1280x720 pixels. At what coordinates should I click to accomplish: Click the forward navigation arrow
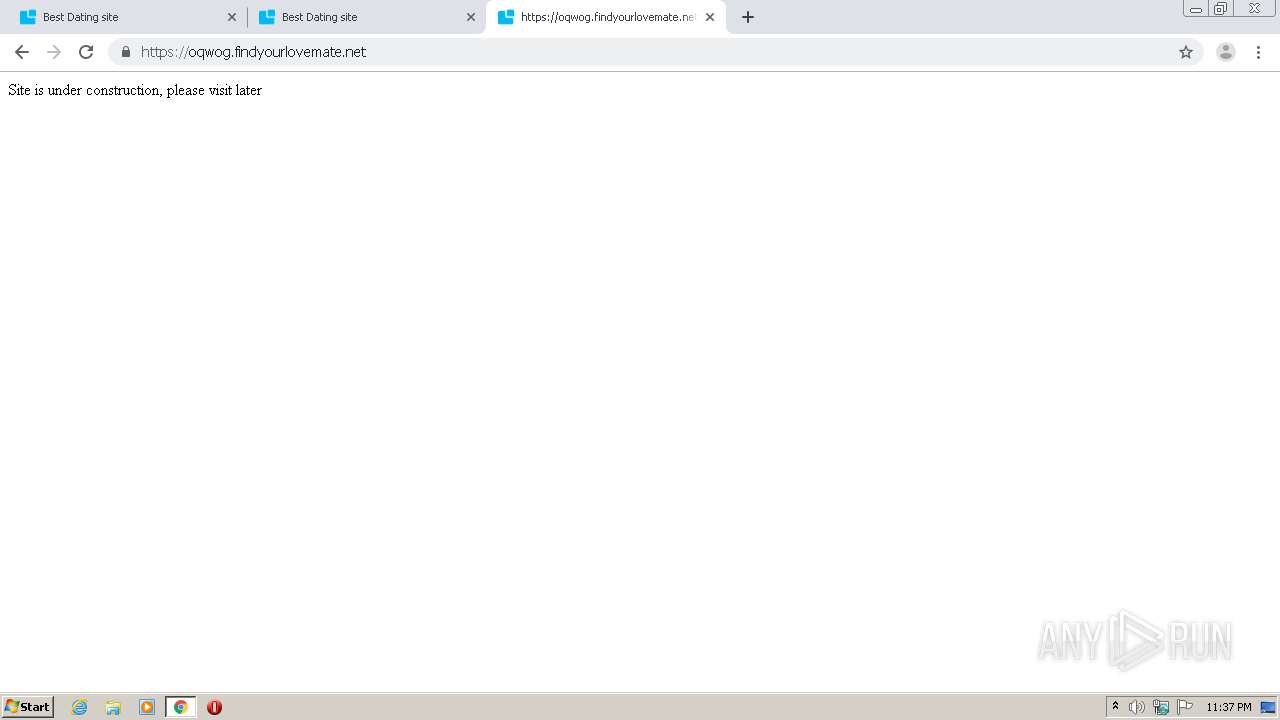(x=54, y=52)
